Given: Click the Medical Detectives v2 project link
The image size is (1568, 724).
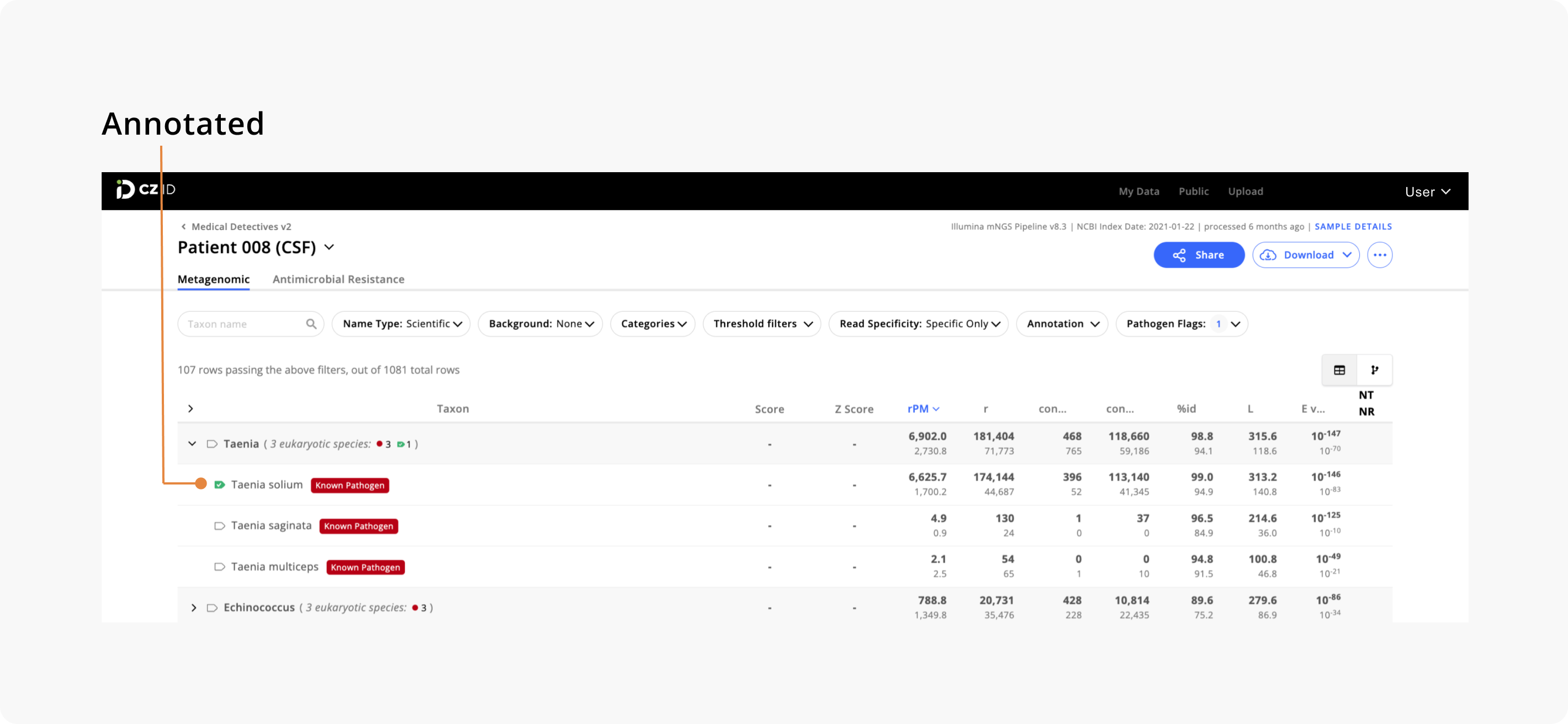Looking at the screenshot, I should [241, 226].
